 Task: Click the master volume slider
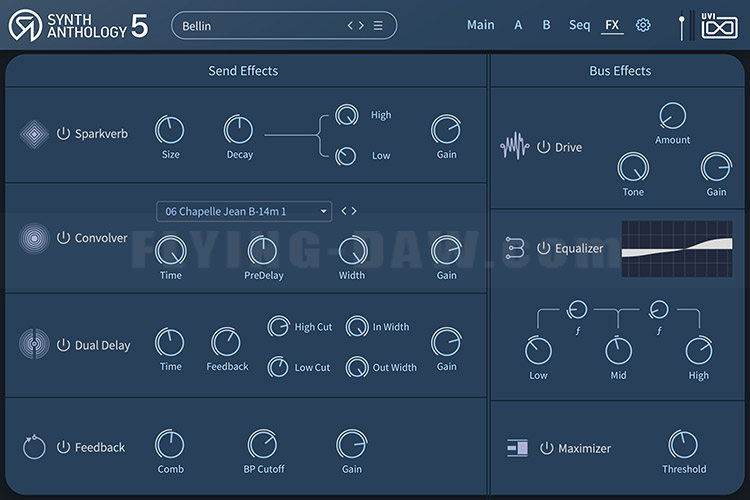682,27
